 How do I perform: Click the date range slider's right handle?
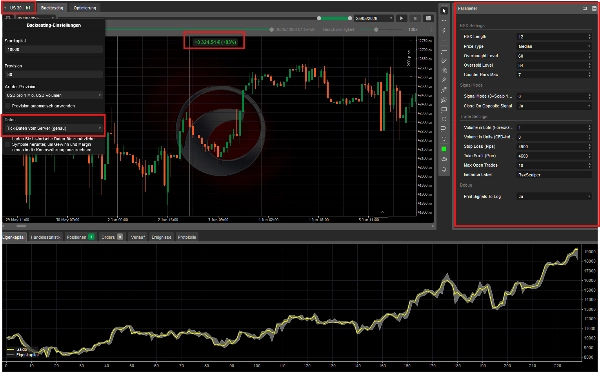click(x=349, y=18)
